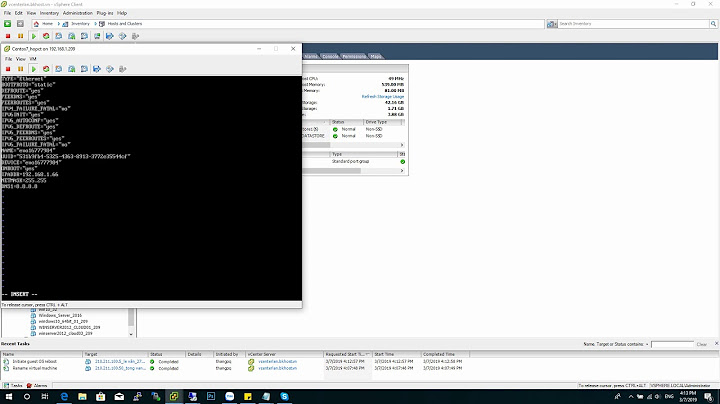Sort by Requested Start Time column header
Image resolution: width=720 pixels, height=404 pixels.
pyautogui.click(x=348, y=354)
